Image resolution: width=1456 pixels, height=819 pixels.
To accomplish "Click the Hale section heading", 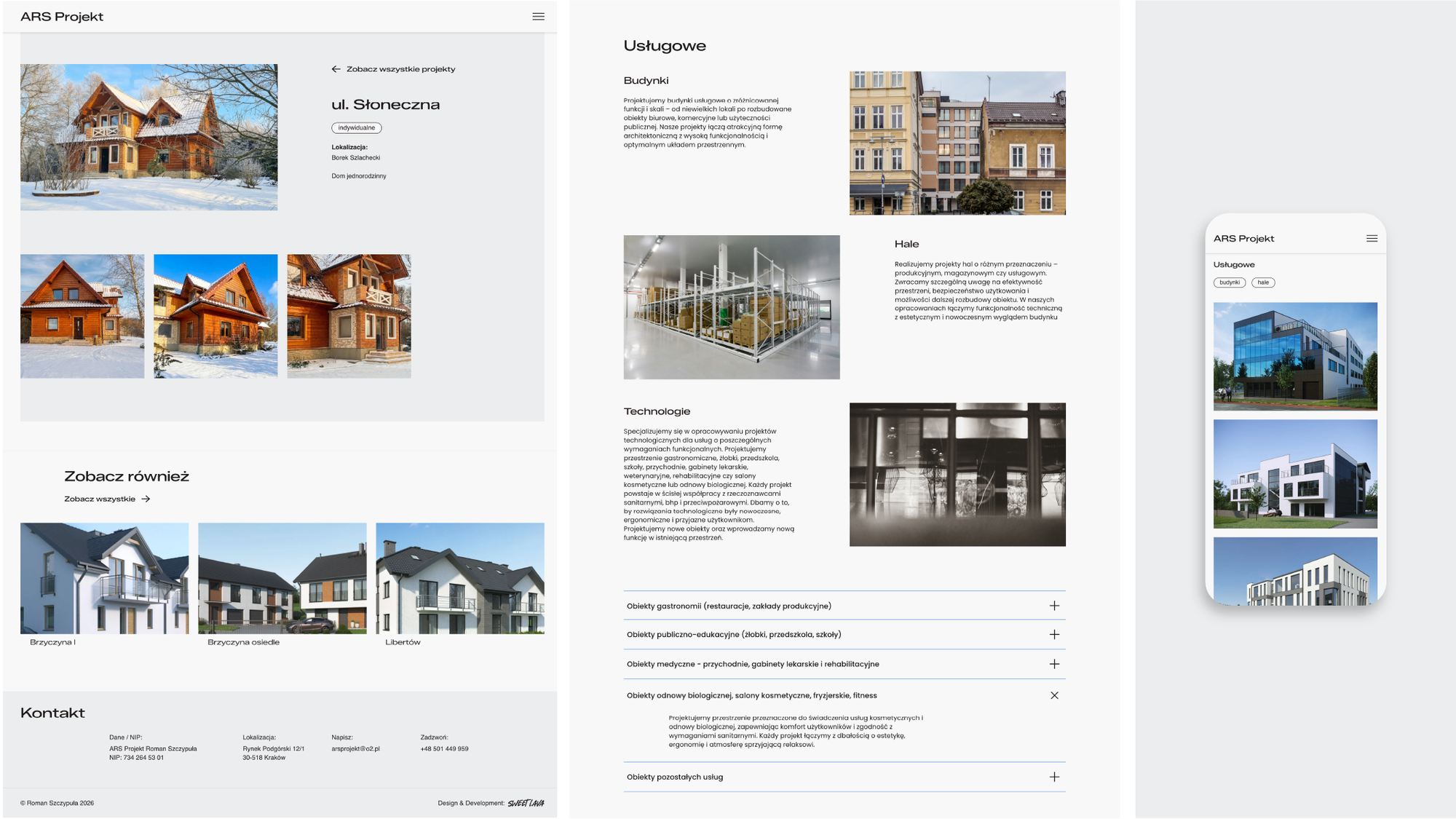I will coord(906,244).
